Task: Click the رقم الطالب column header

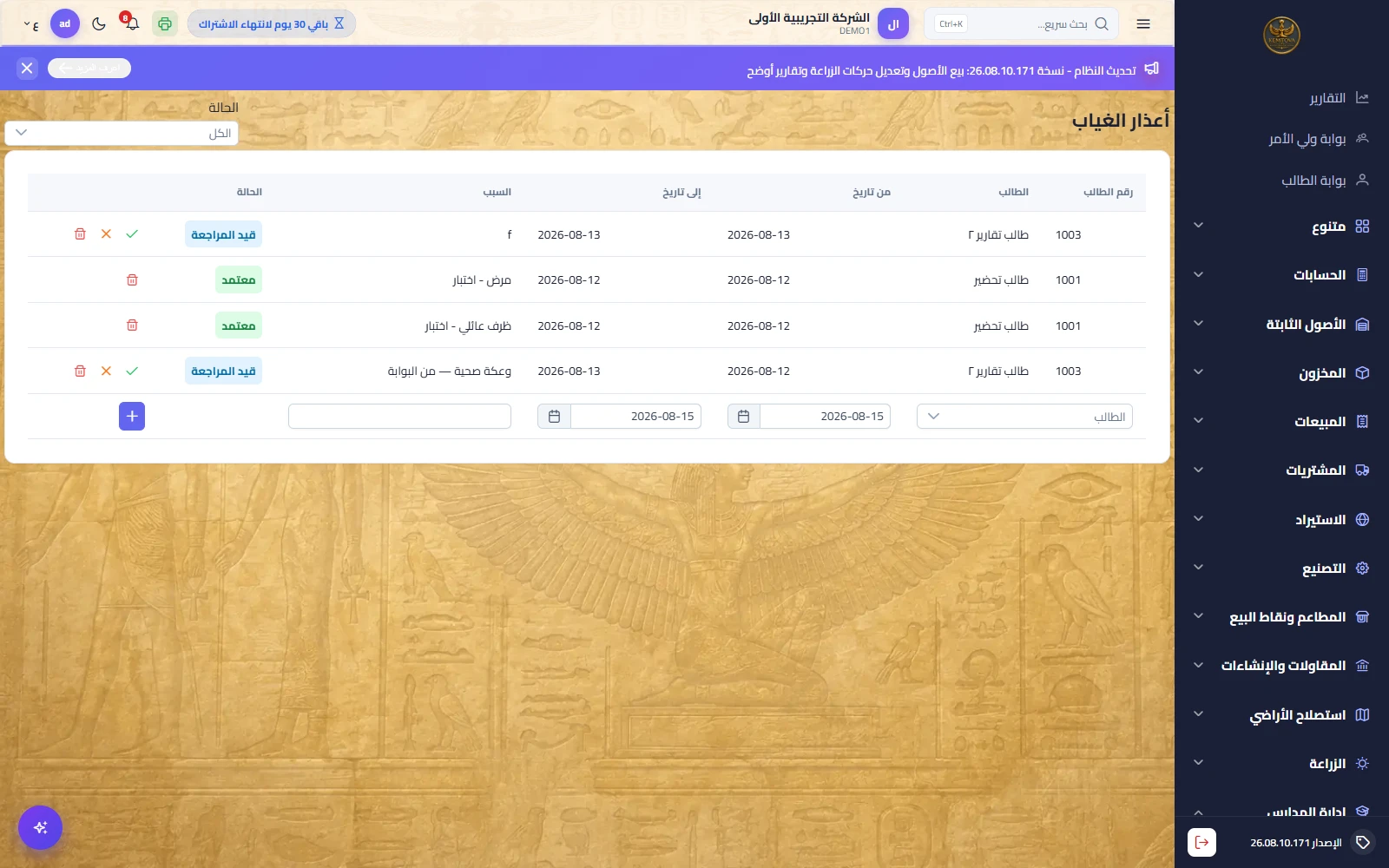Action: pyautogui.click(x=1108, y=192)
